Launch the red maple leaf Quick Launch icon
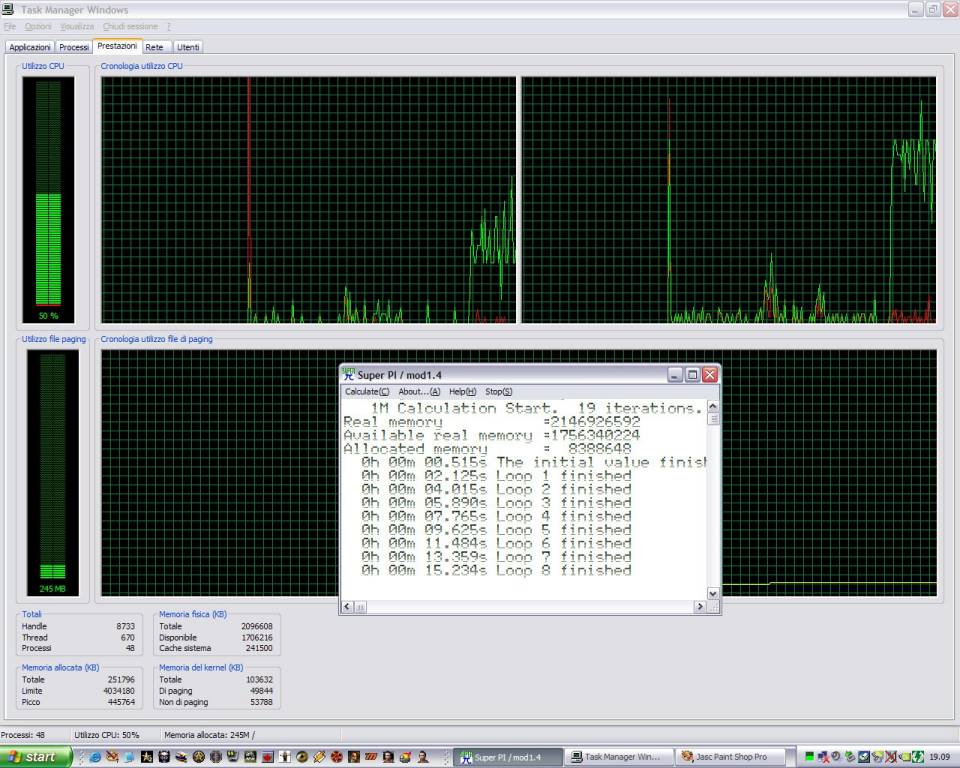The height and width of the screenshot is (768, 960). coord(268,757)
